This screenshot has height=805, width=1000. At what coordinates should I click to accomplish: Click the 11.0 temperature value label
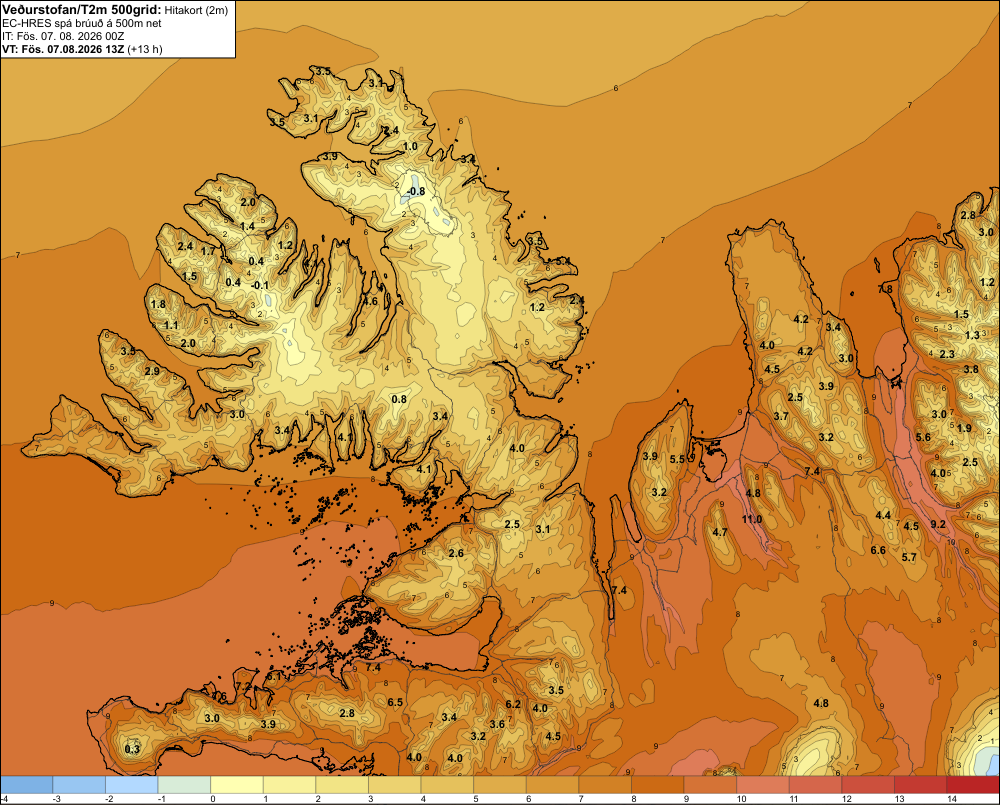click(x=752, y=519)
